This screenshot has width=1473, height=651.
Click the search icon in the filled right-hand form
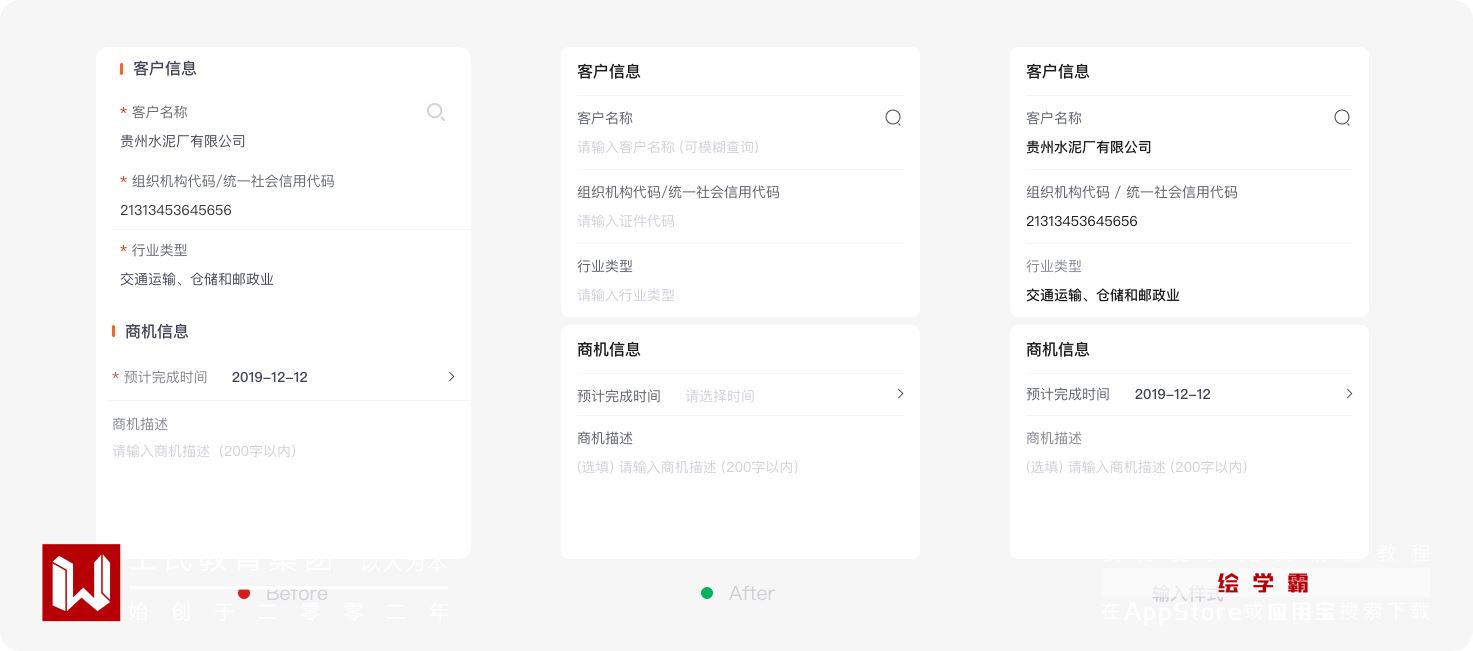(1342, 118)
